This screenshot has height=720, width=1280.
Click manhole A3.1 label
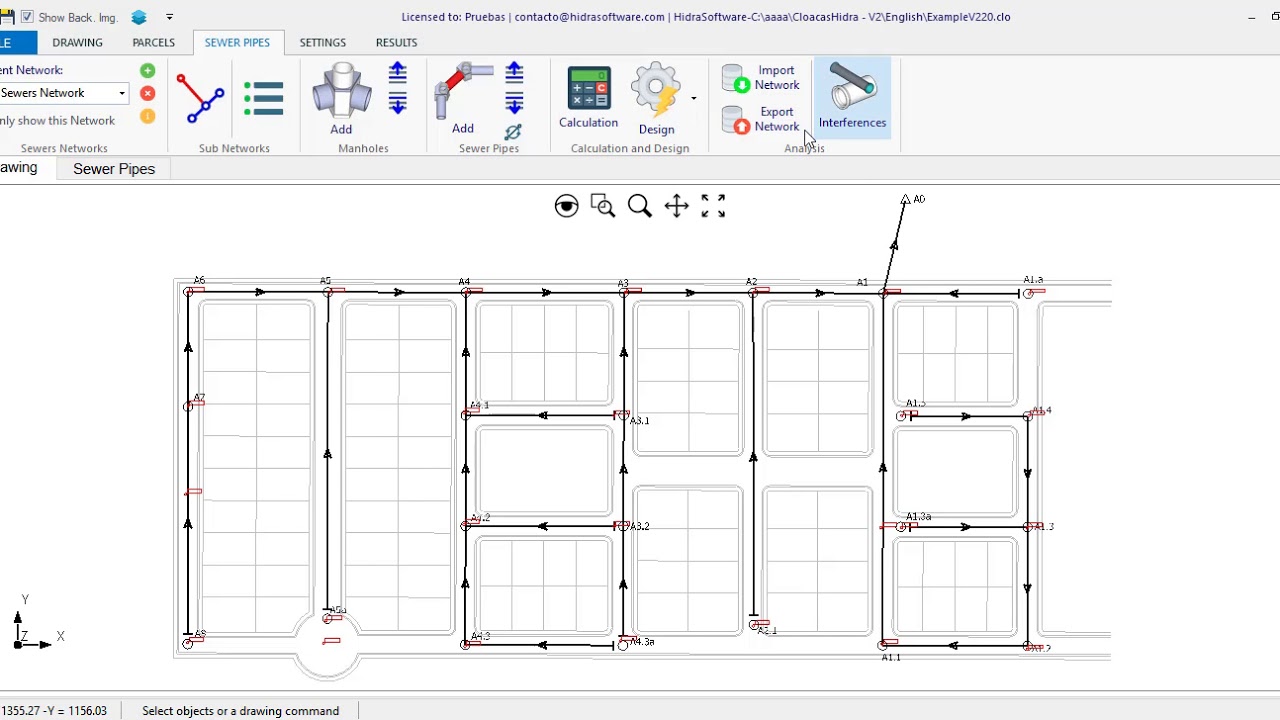639,421
